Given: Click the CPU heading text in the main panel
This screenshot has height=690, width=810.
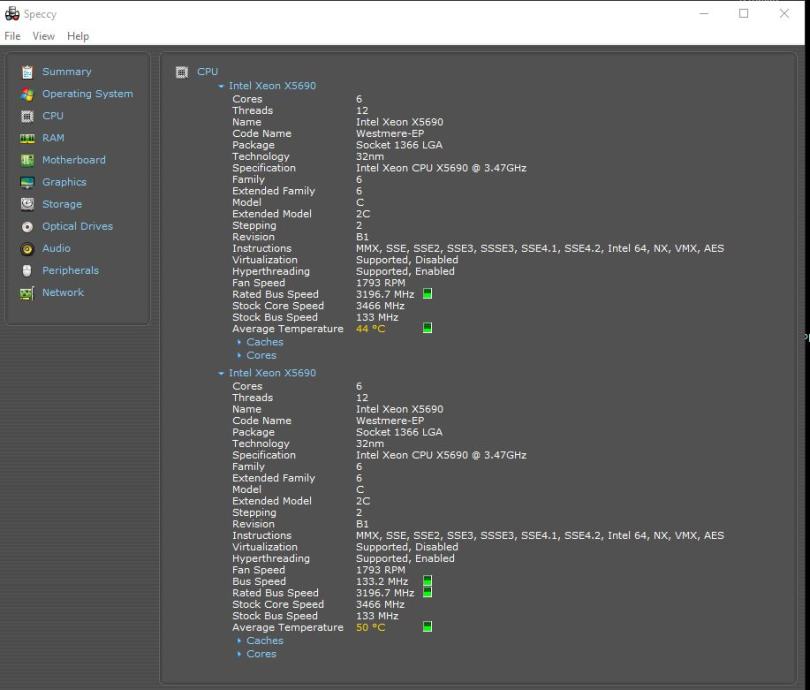Looking at the screenshot, I should click(x=208, y=72).
